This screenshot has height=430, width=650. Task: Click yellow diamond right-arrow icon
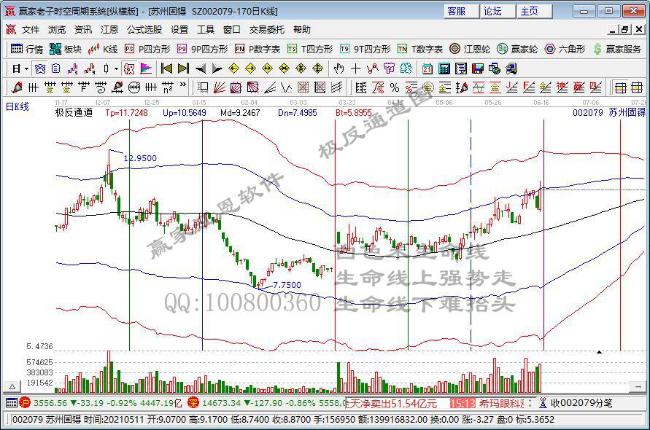coord(250,69)
